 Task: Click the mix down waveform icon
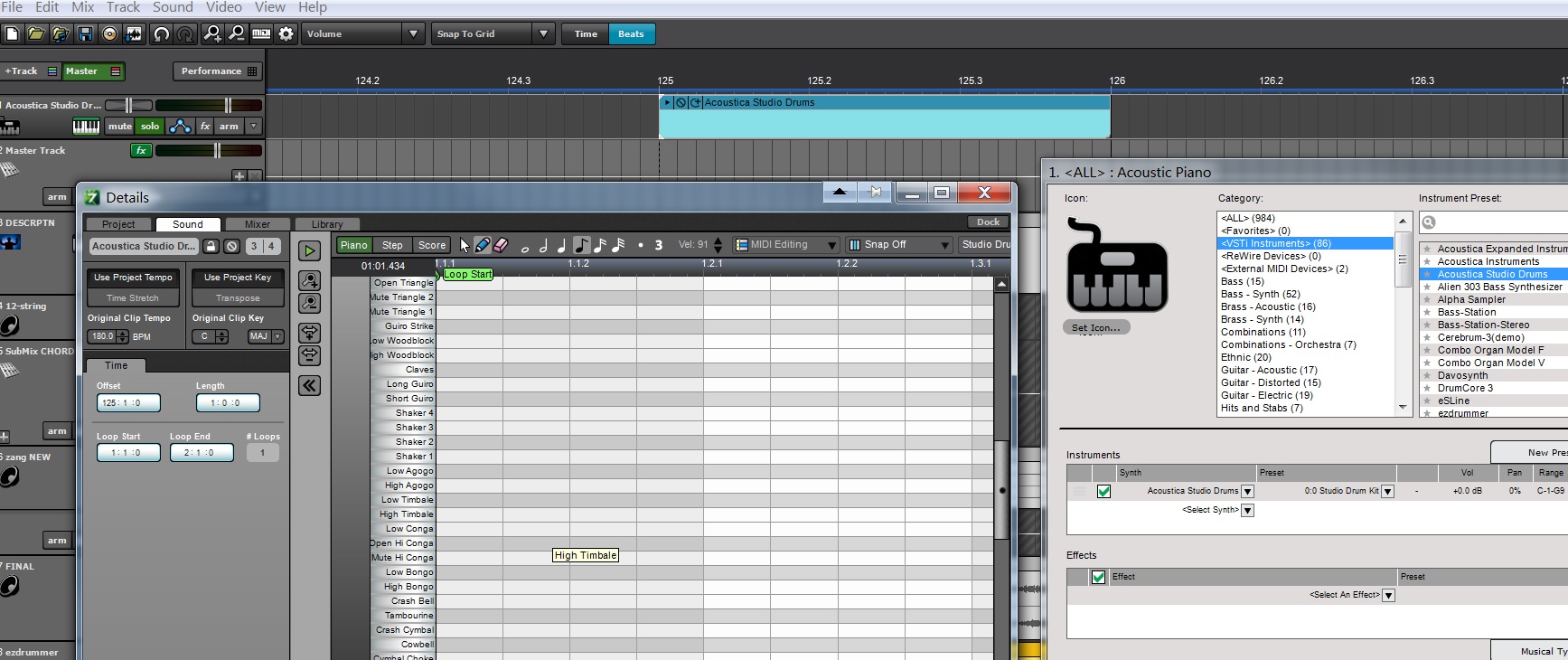(x=134, y=34)
